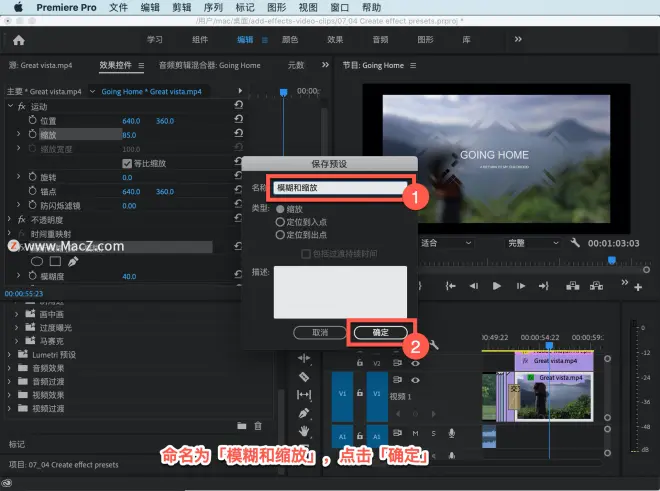Select the free draw bezier pen mask
The image size is (660, 491).
coord(73,262)
